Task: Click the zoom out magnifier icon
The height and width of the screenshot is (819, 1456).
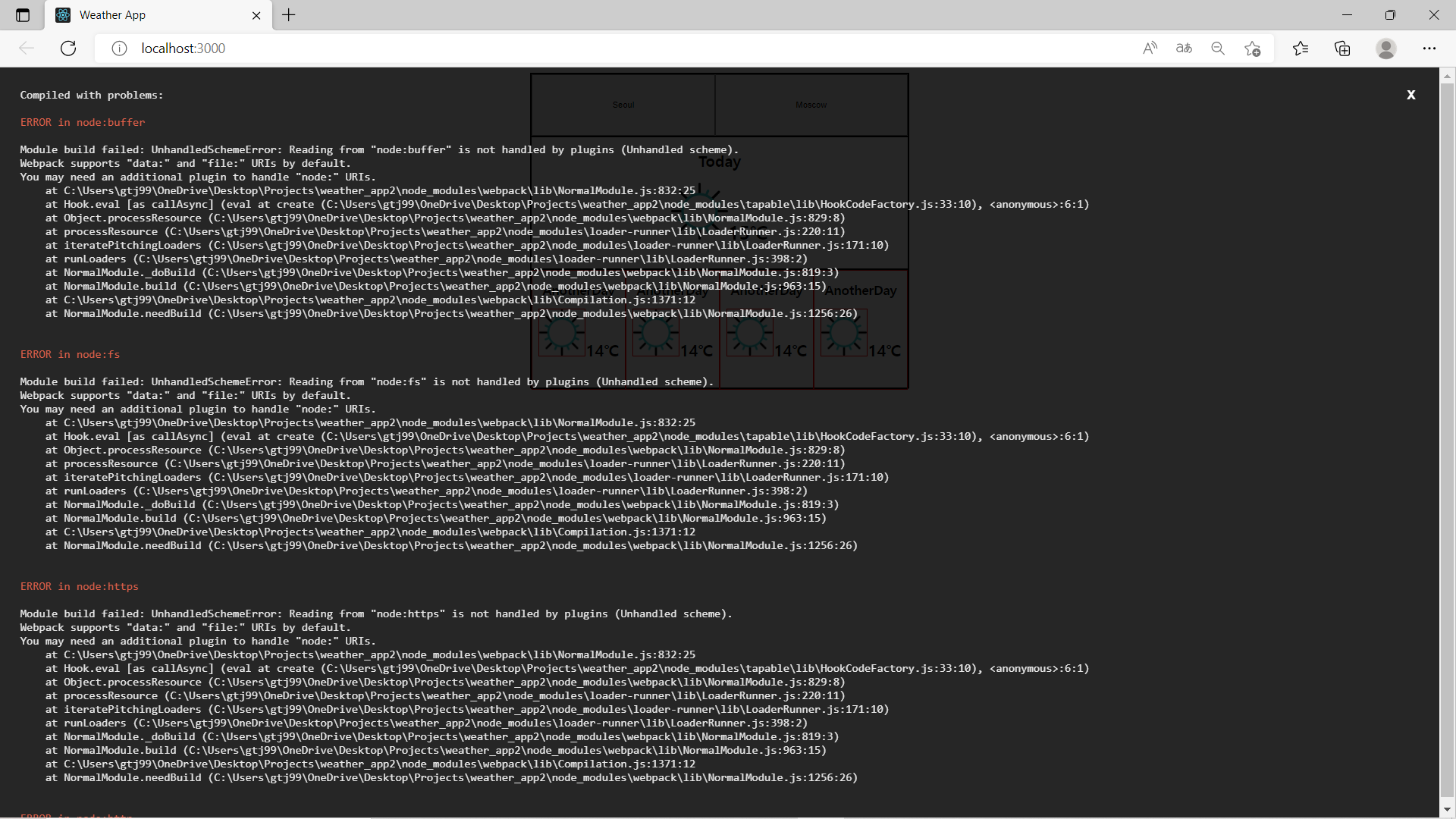Action: click(x=1218, y=49)
